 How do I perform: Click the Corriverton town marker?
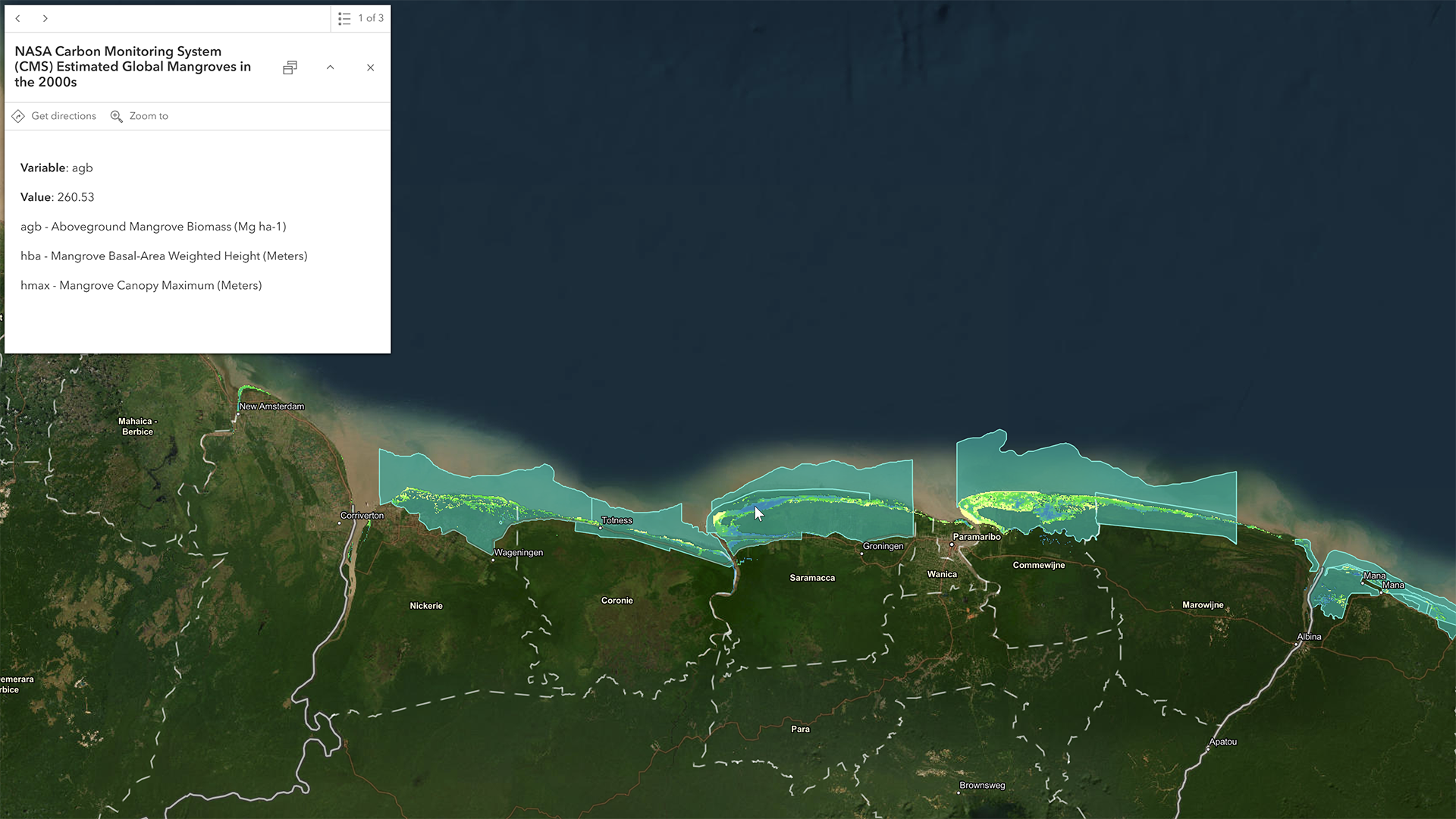(x=340, y=523)
